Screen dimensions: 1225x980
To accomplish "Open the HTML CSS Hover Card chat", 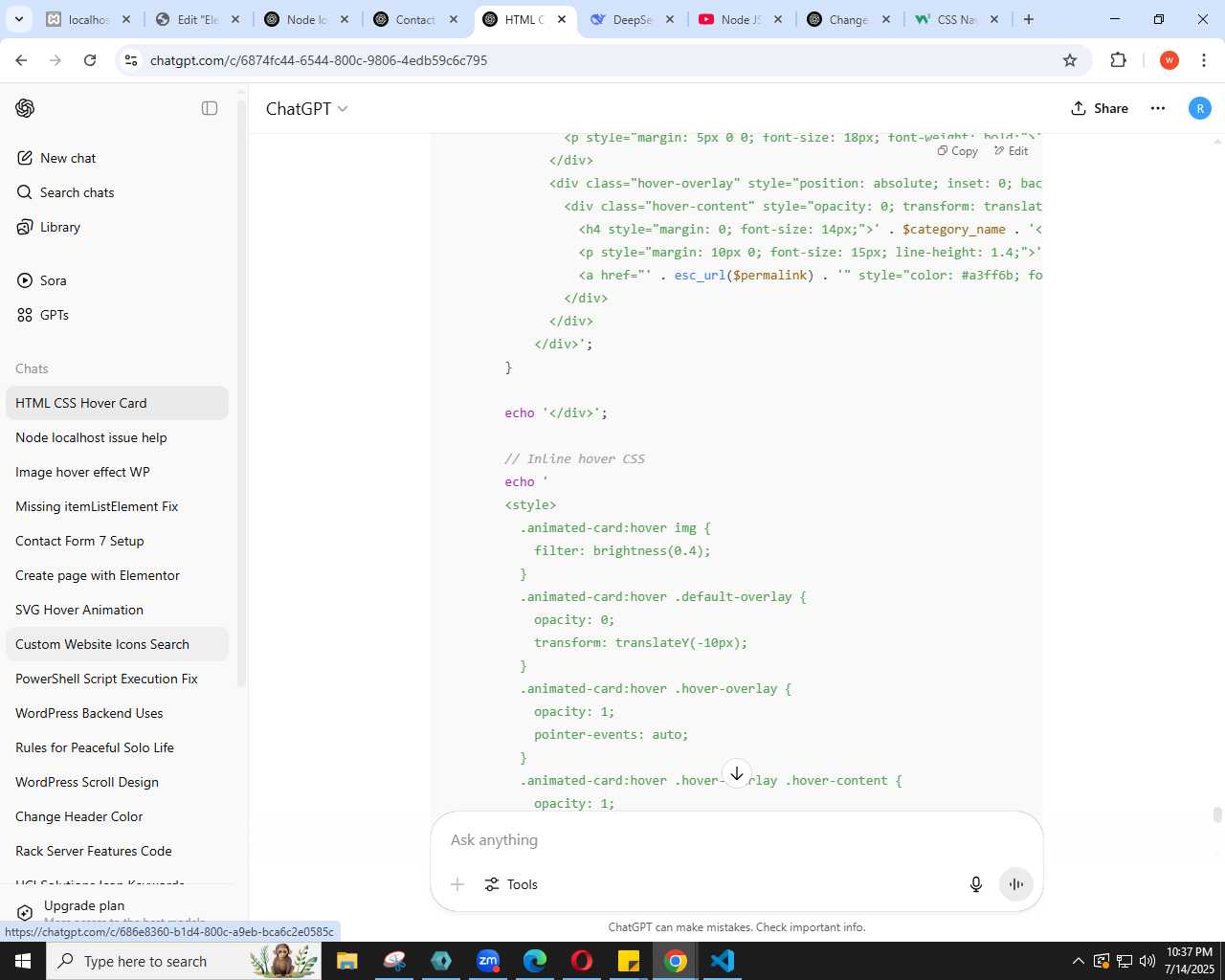I will point(117,403).
